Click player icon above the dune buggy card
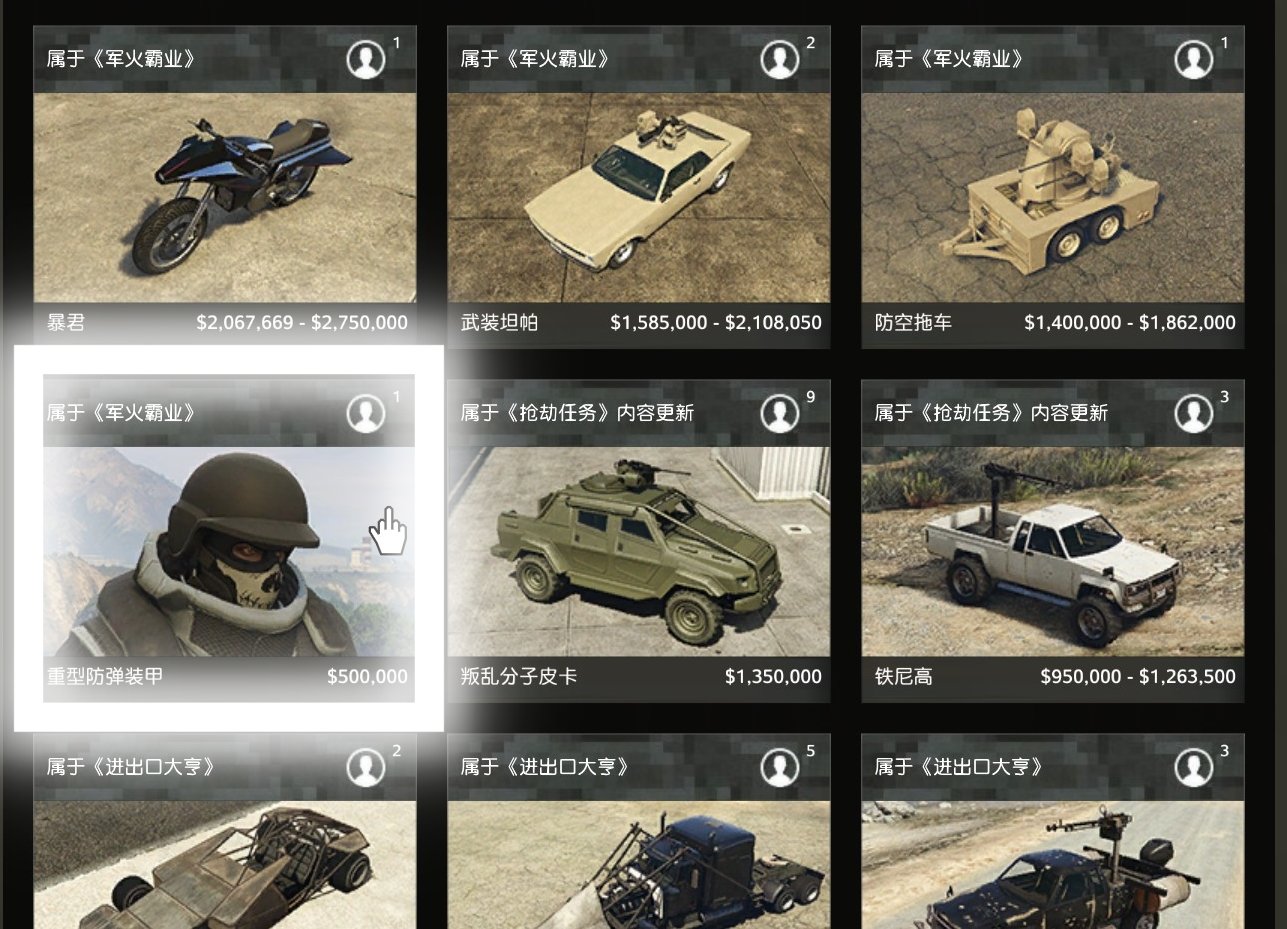 click(366, 768)
